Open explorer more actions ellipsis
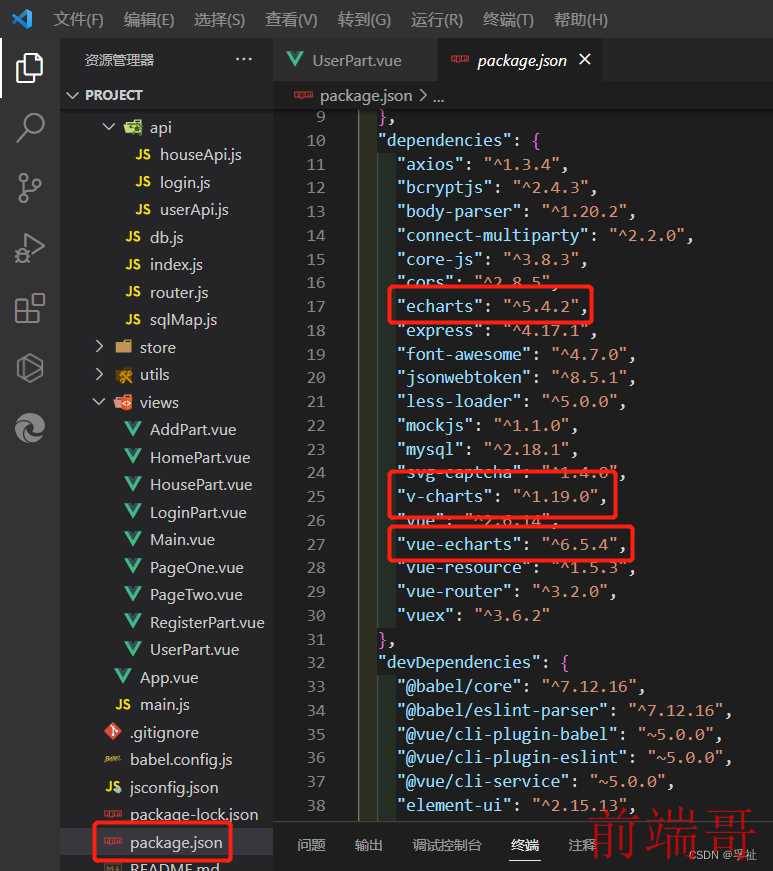Screen dimensions: 773x871 (x=244, y=59)
